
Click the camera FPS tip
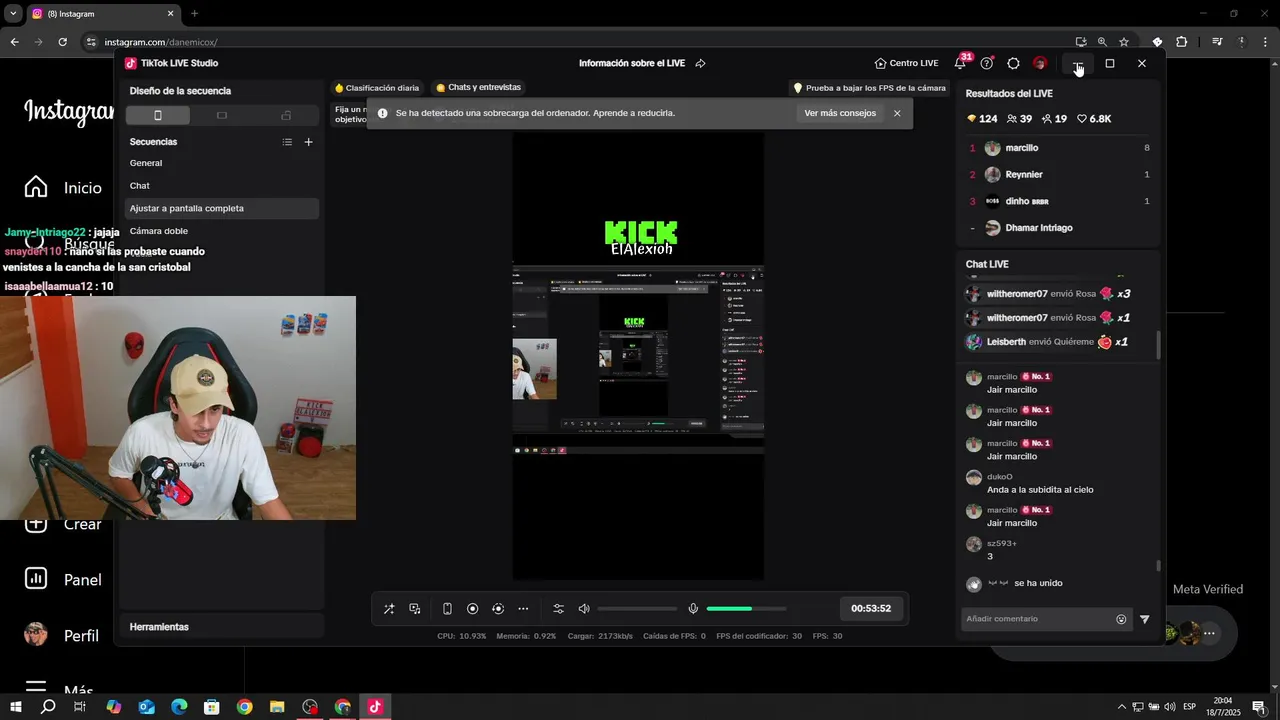pyautogui.click(x=869, y=88)
